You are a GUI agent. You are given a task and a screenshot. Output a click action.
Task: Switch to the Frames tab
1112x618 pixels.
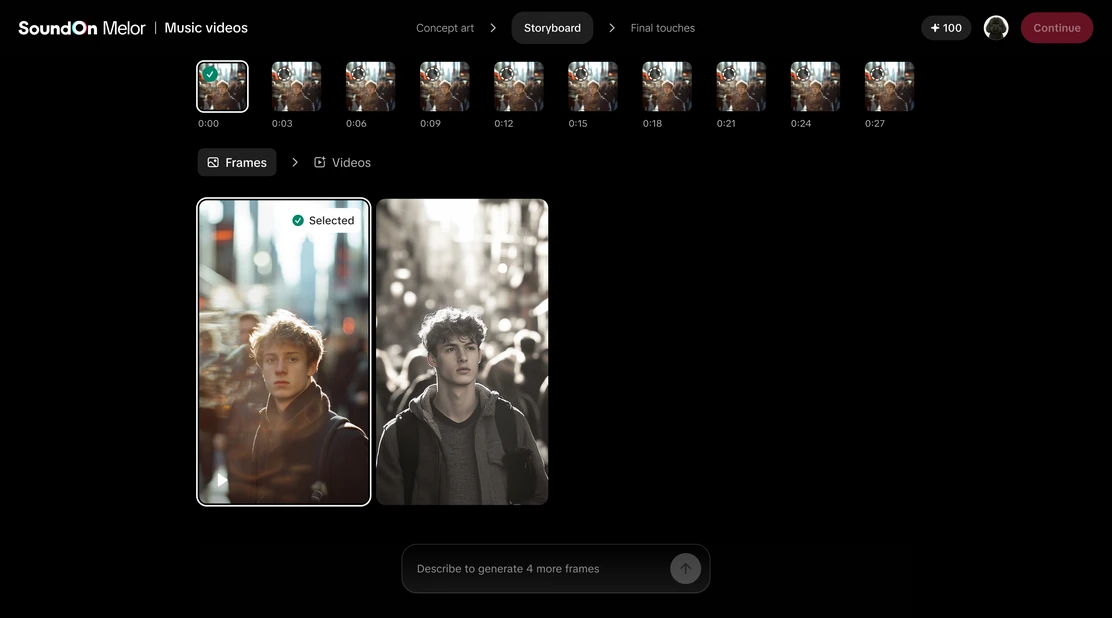[237, 162]
